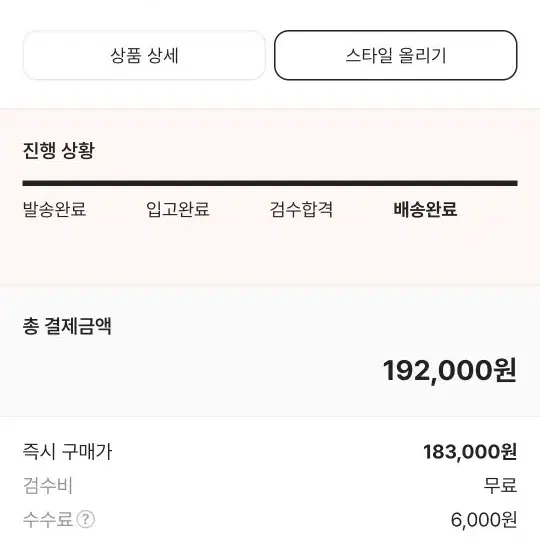Click the white price breakdown section

270,479
